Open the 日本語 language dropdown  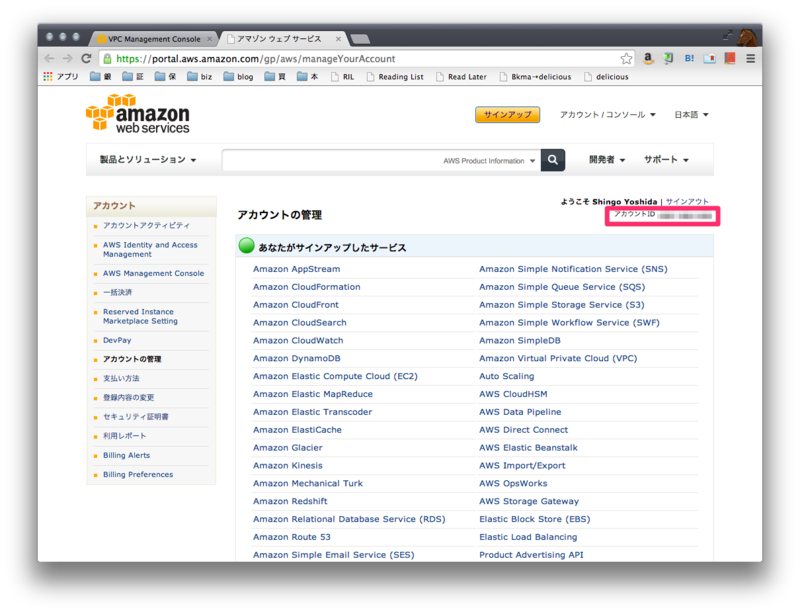click(x=691, y=115)
